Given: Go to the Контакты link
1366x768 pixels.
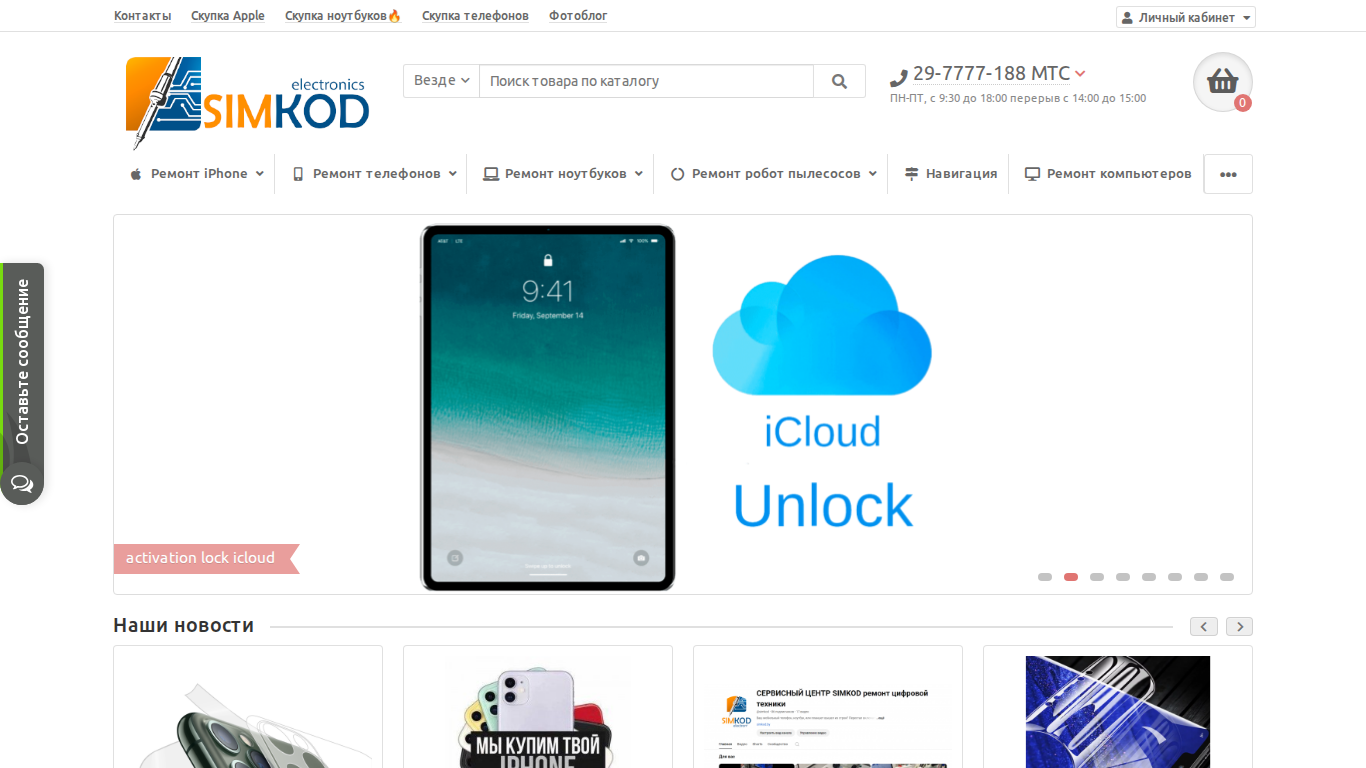Looking at the screenshot, I should 143,16.
